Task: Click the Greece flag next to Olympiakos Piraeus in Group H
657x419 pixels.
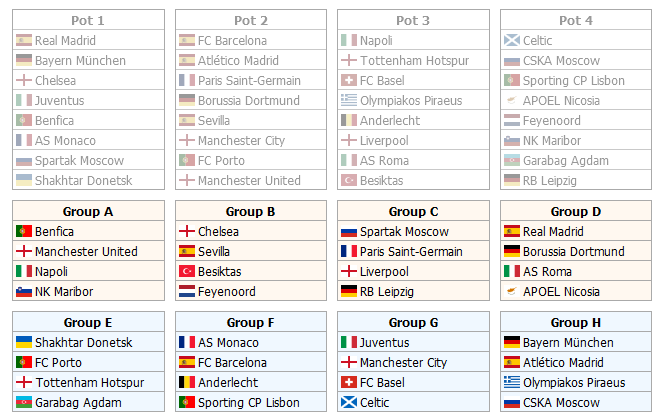Action: coord(512,383)
